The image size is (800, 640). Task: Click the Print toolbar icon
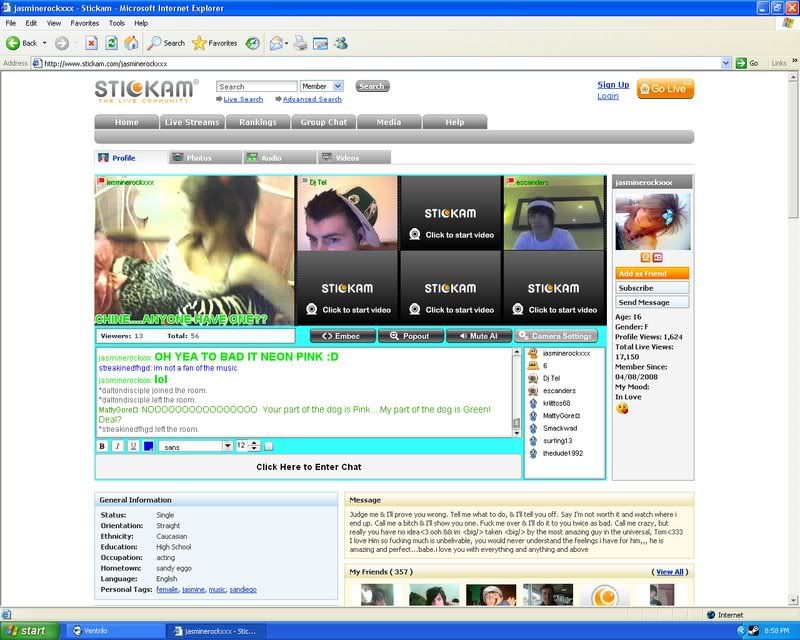pos(301,43)
